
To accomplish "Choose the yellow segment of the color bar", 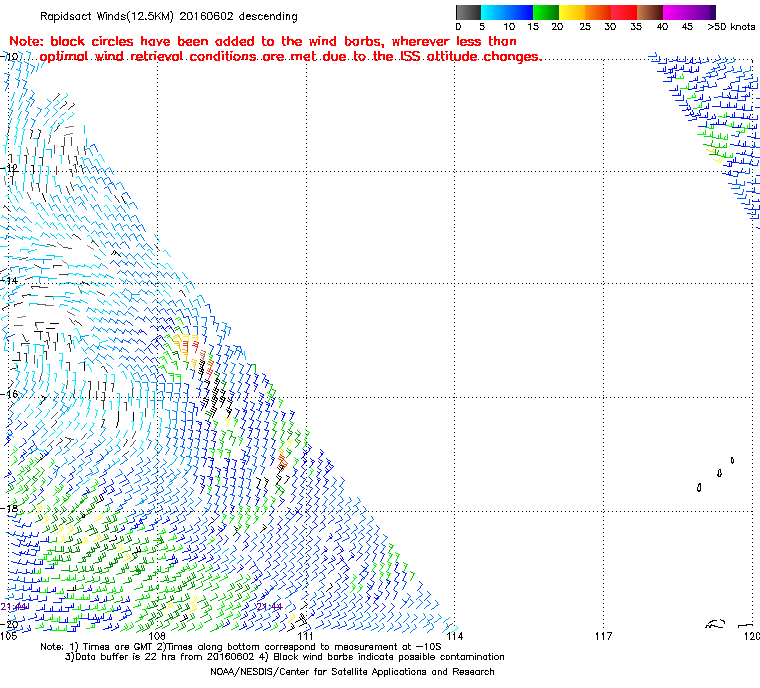I will [x=572, y=12].
